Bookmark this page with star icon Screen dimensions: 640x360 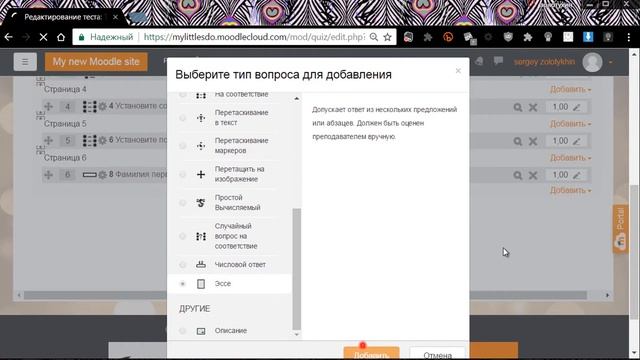tap(387, 37)
